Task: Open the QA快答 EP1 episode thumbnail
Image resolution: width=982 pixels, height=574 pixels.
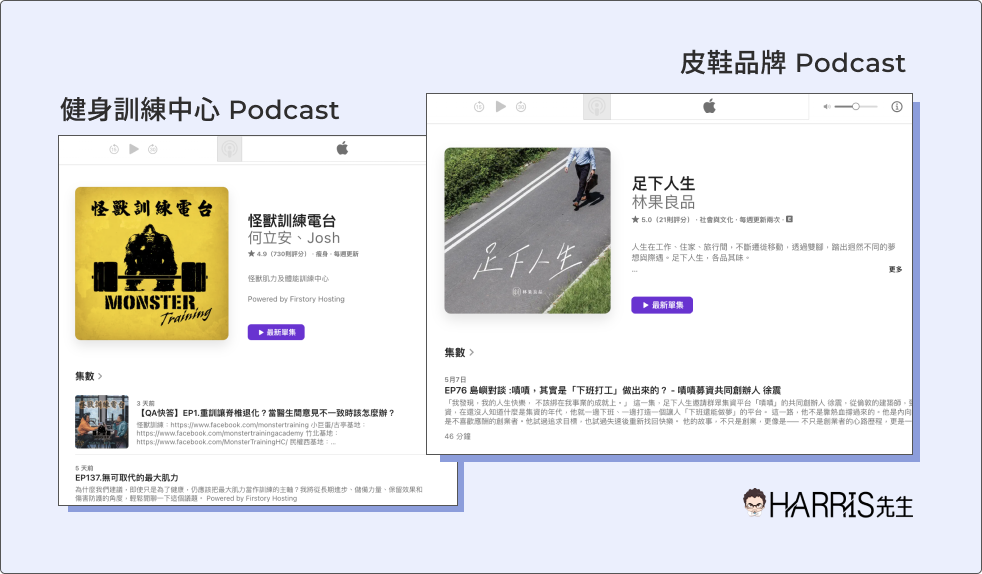Action: [x=101, y=422]
